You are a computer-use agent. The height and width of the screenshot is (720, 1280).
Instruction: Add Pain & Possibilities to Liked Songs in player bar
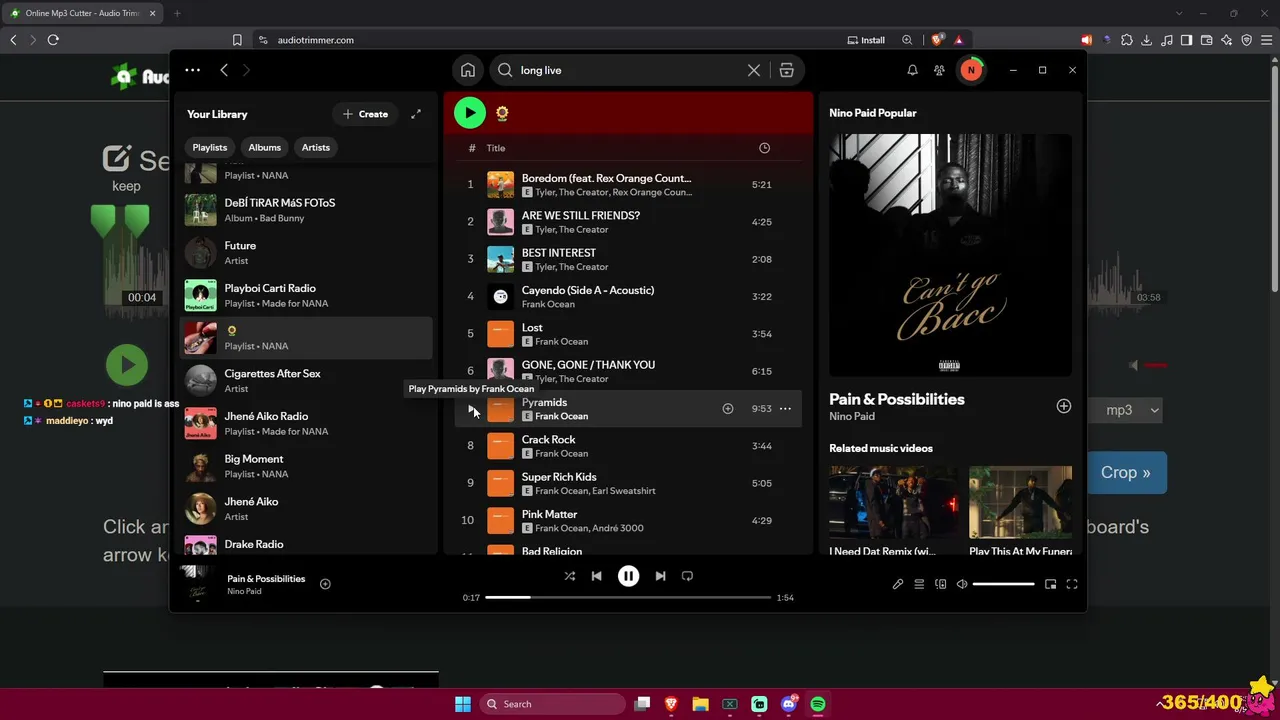325,584
